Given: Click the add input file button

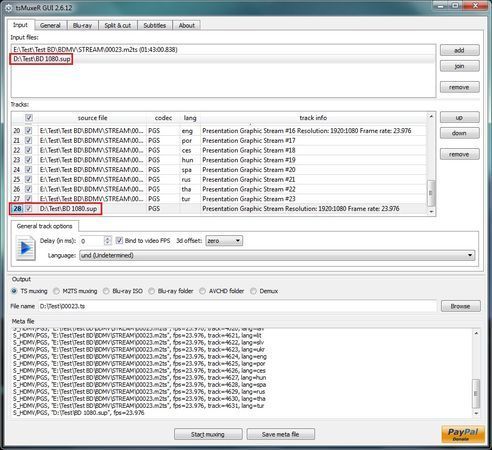Looking at the screenshot, I should point(460,50).
